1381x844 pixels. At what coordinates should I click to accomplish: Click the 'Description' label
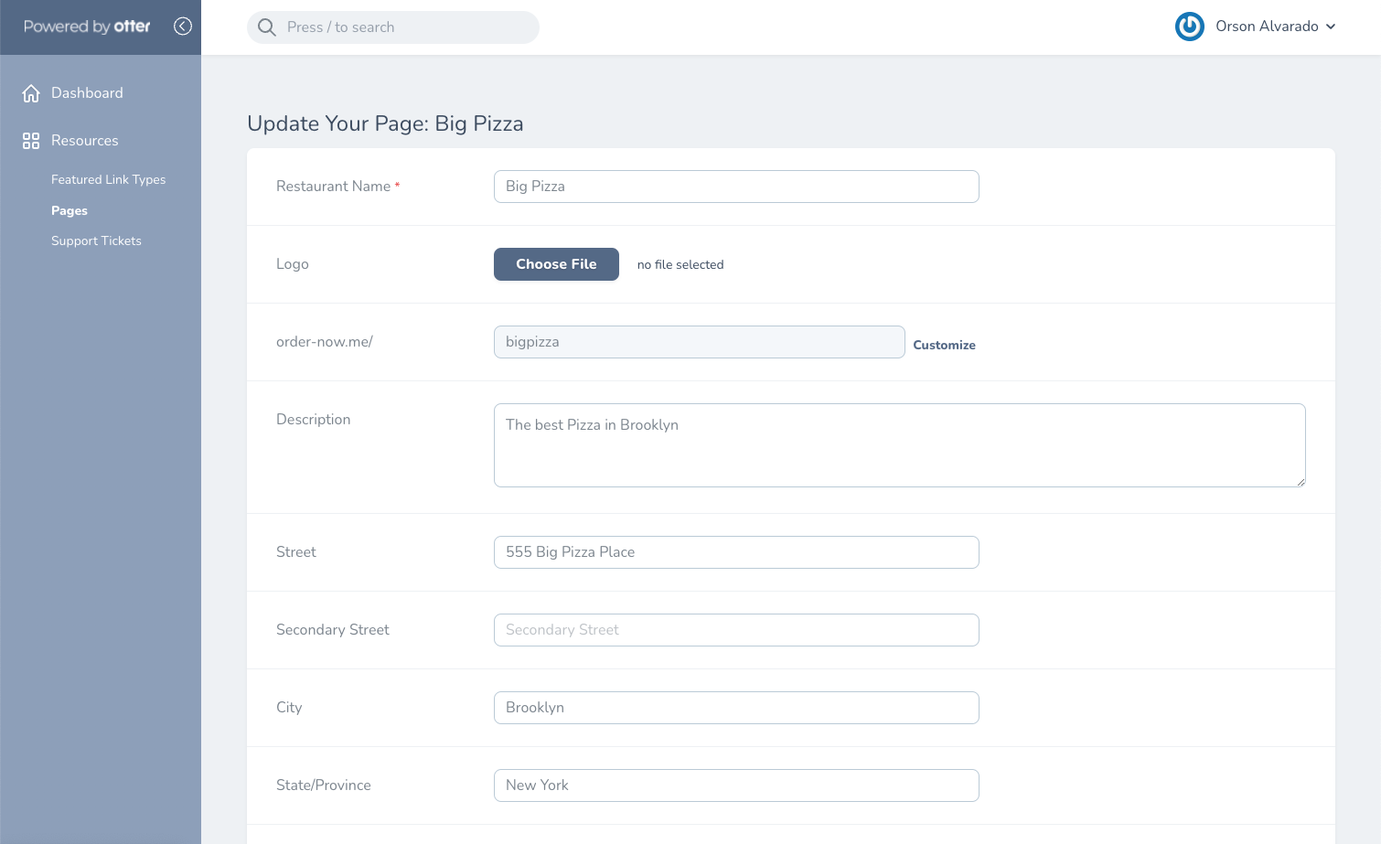click(313, 419)
